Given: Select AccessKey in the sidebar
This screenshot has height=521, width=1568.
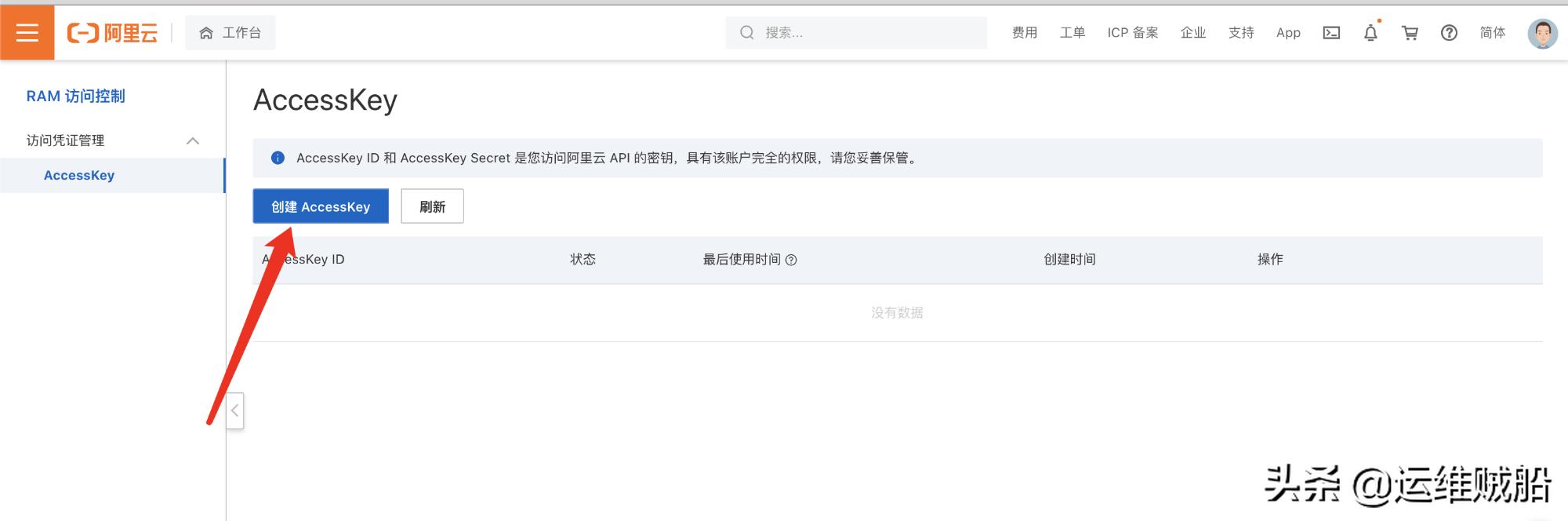Looking at the screenshot, I should [112, 176].
